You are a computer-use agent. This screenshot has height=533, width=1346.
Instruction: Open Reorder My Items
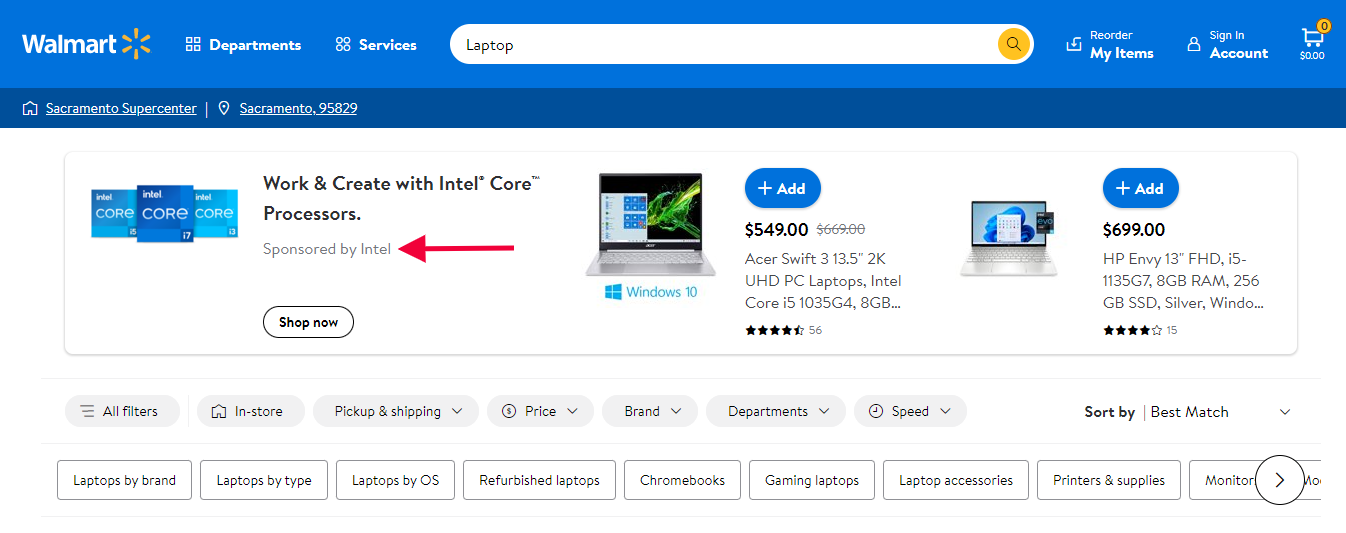[x=1110, y=45]
